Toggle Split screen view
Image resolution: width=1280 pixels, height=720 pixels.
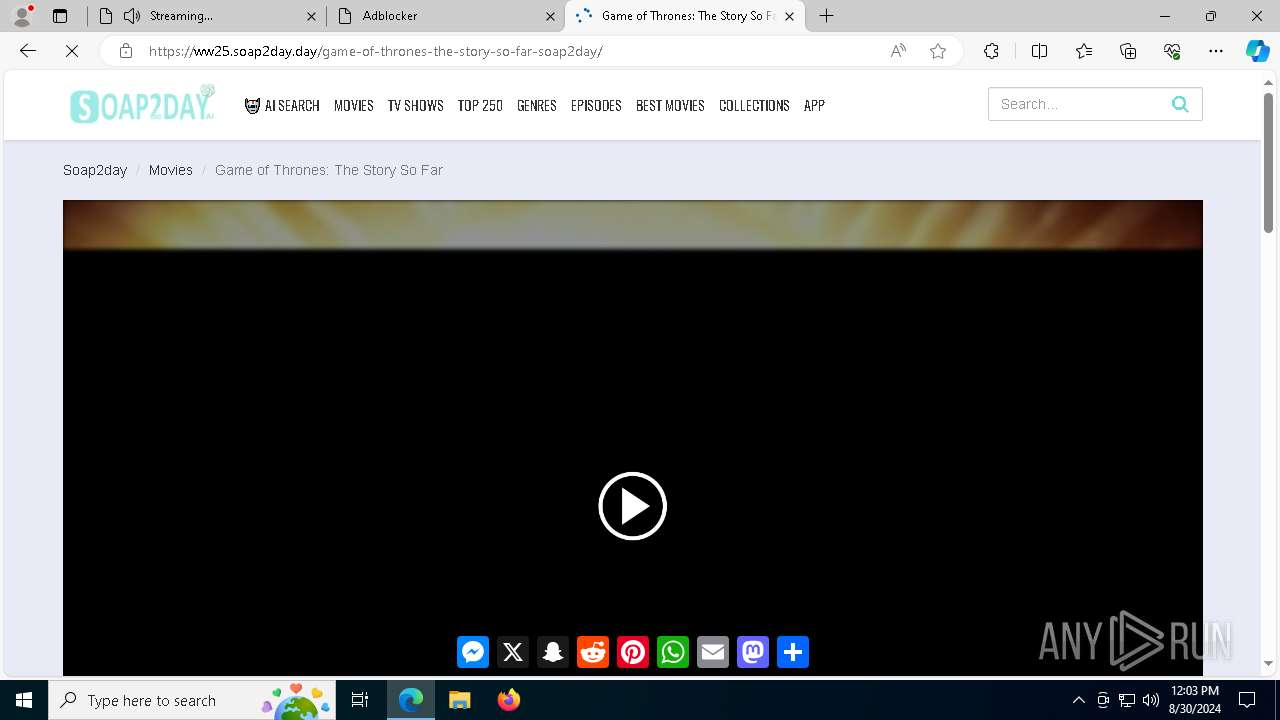(x=1039, y=51)
